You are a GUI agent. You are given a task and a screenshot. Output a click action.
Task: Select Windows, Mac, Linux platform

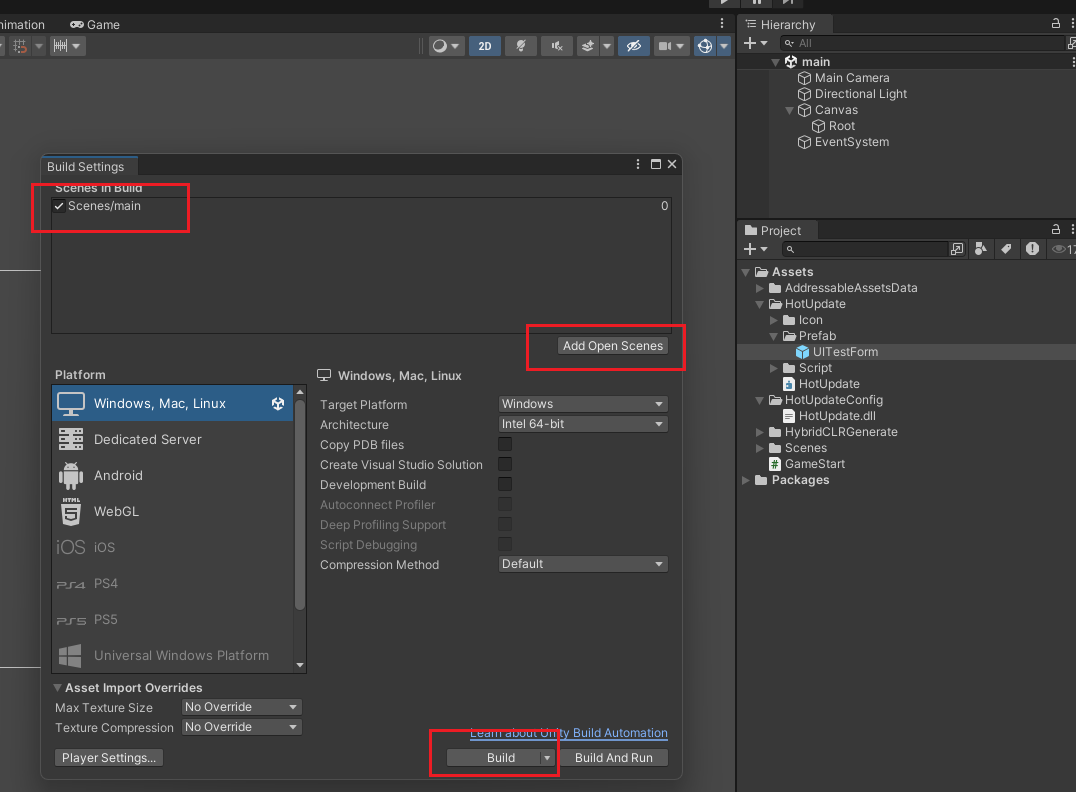coord(173,404)
